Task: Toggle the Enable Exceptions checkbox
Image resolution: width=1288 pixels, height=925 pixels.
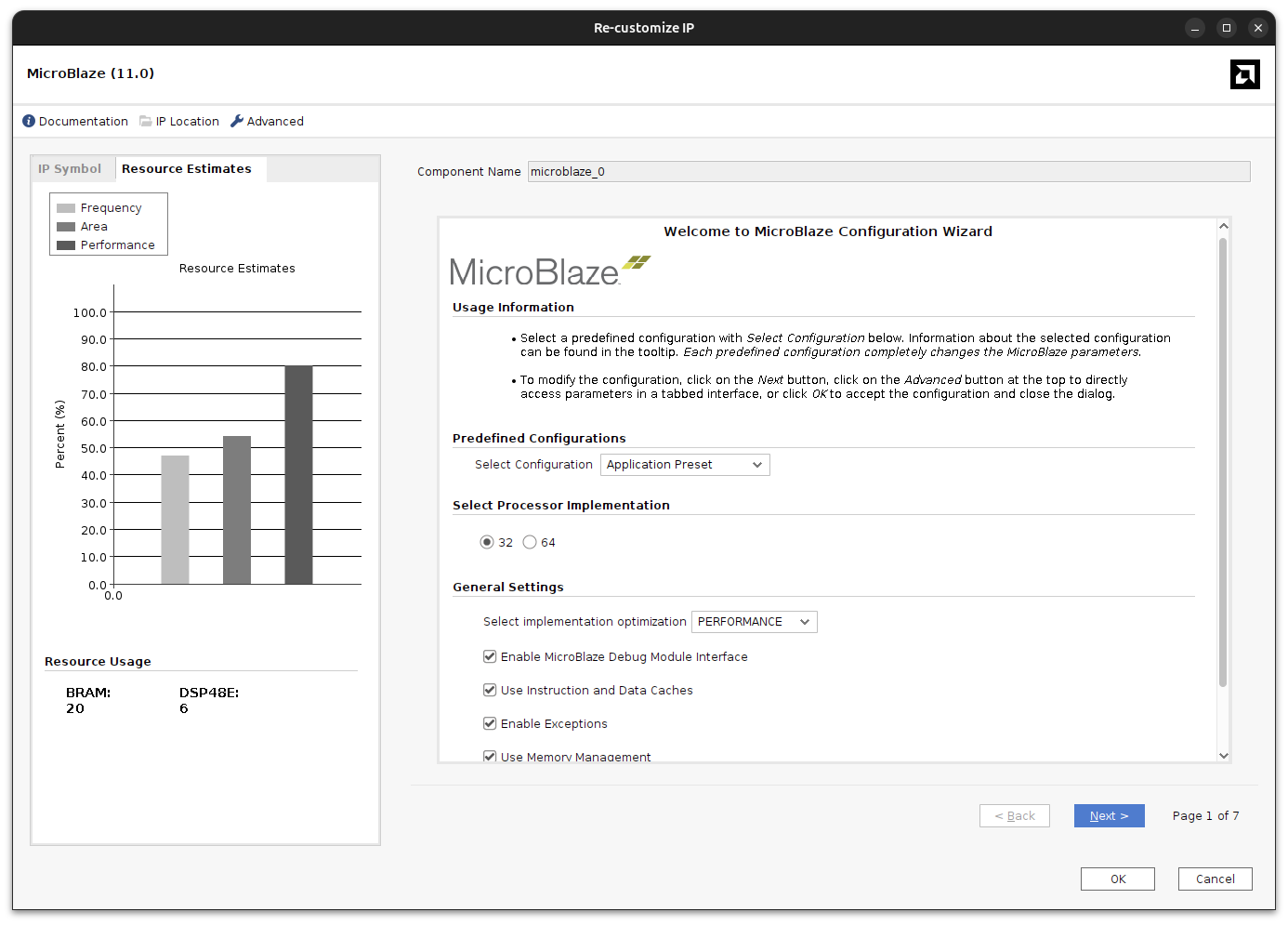Action: [490, 723]
